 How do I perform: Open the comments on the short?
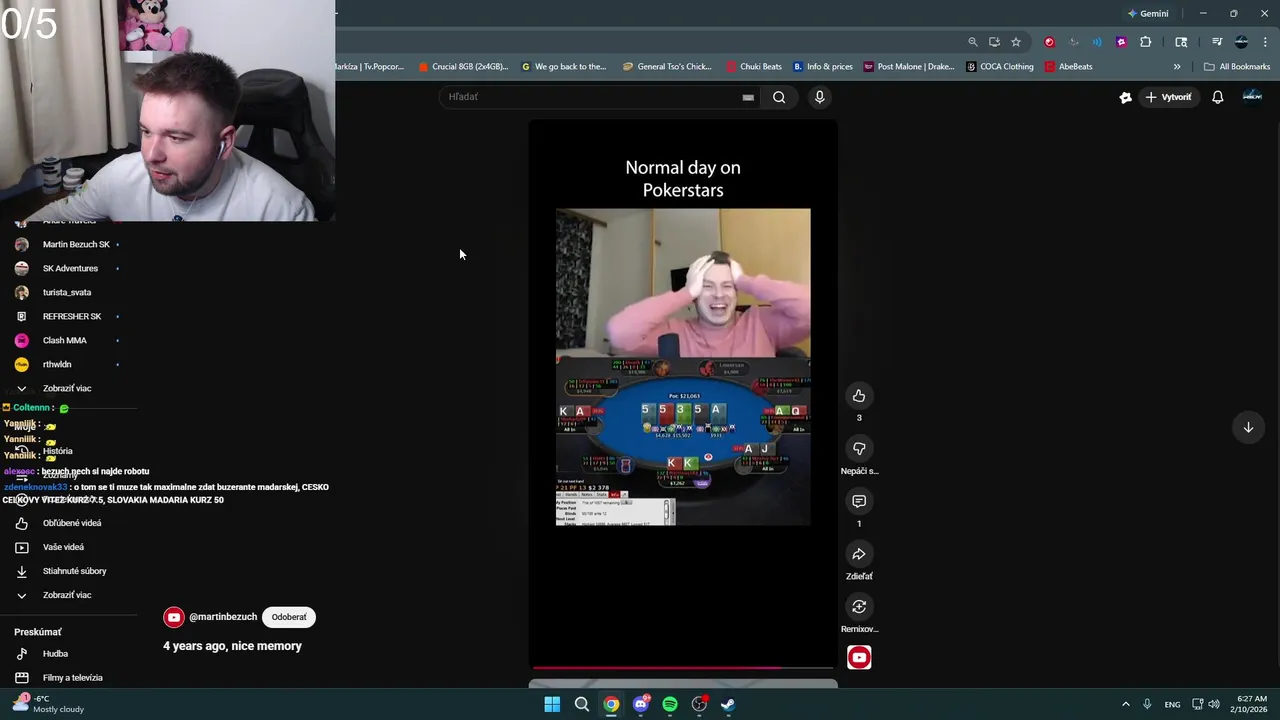click(859, 501)
